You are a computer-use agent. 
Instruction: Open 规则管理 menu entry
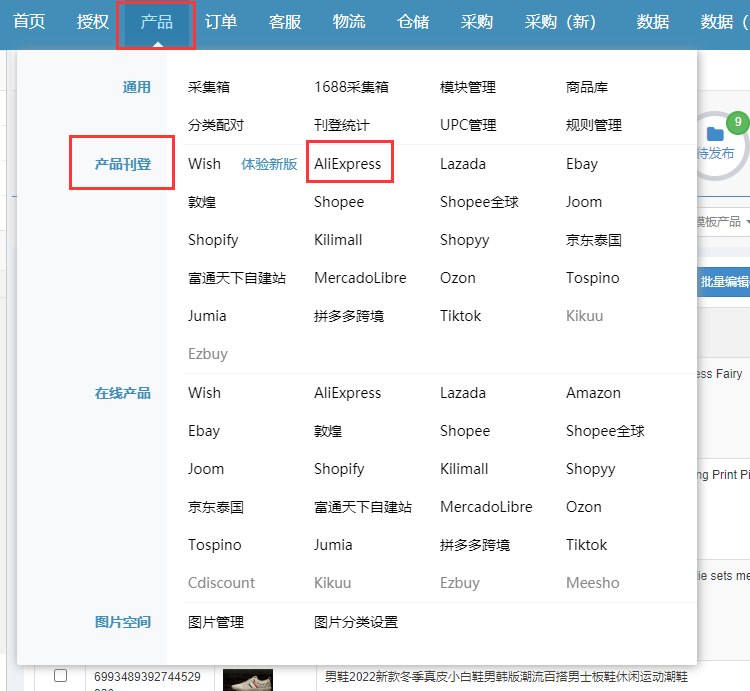pos(594,125)
